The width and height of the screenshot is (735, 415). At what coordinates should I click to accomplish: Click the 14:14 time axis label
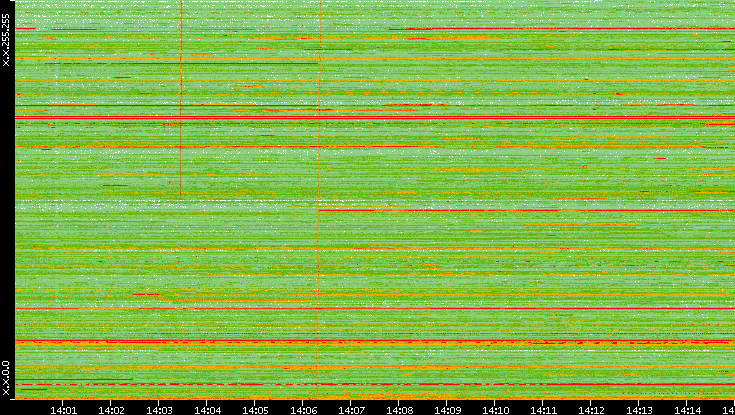pyautogui.click(x=688, y=410)
